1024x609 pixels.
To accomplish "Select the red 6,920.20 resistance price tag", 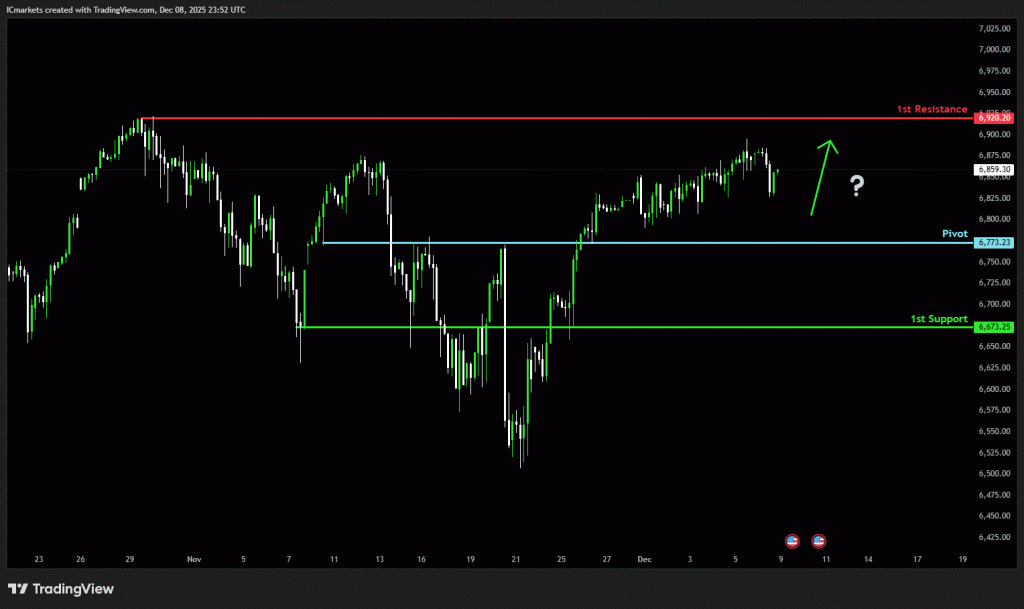I will [x=991, y=118].
